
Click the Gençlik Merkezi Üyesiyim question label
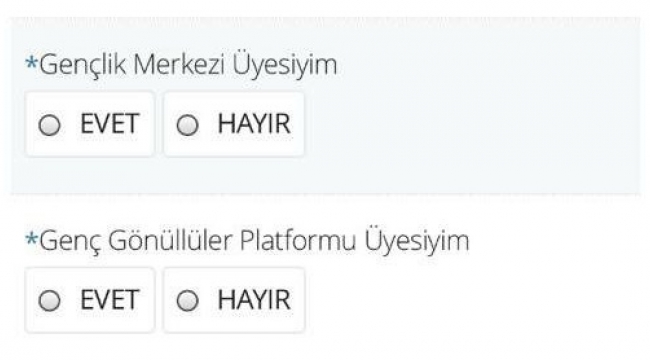point(188,66)
